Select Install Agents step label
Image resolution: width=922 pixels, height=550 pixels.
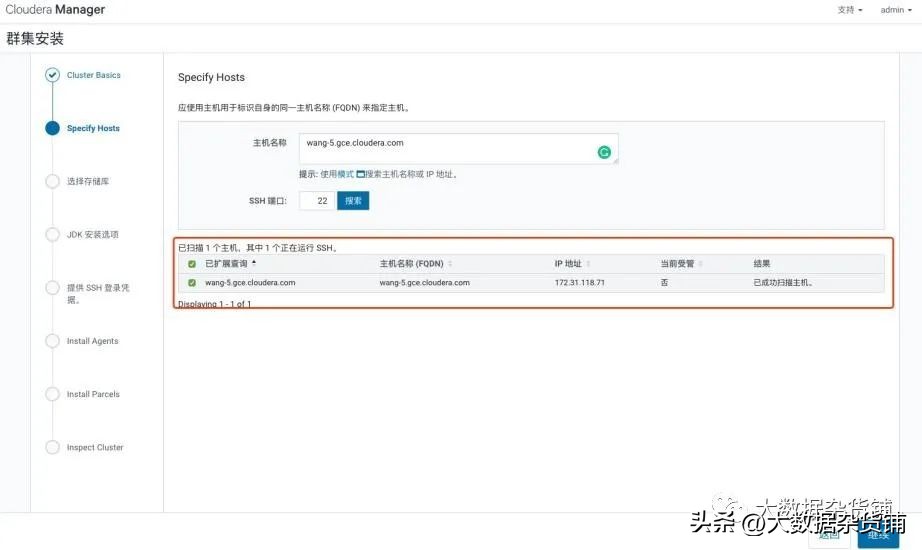(92, 341)
